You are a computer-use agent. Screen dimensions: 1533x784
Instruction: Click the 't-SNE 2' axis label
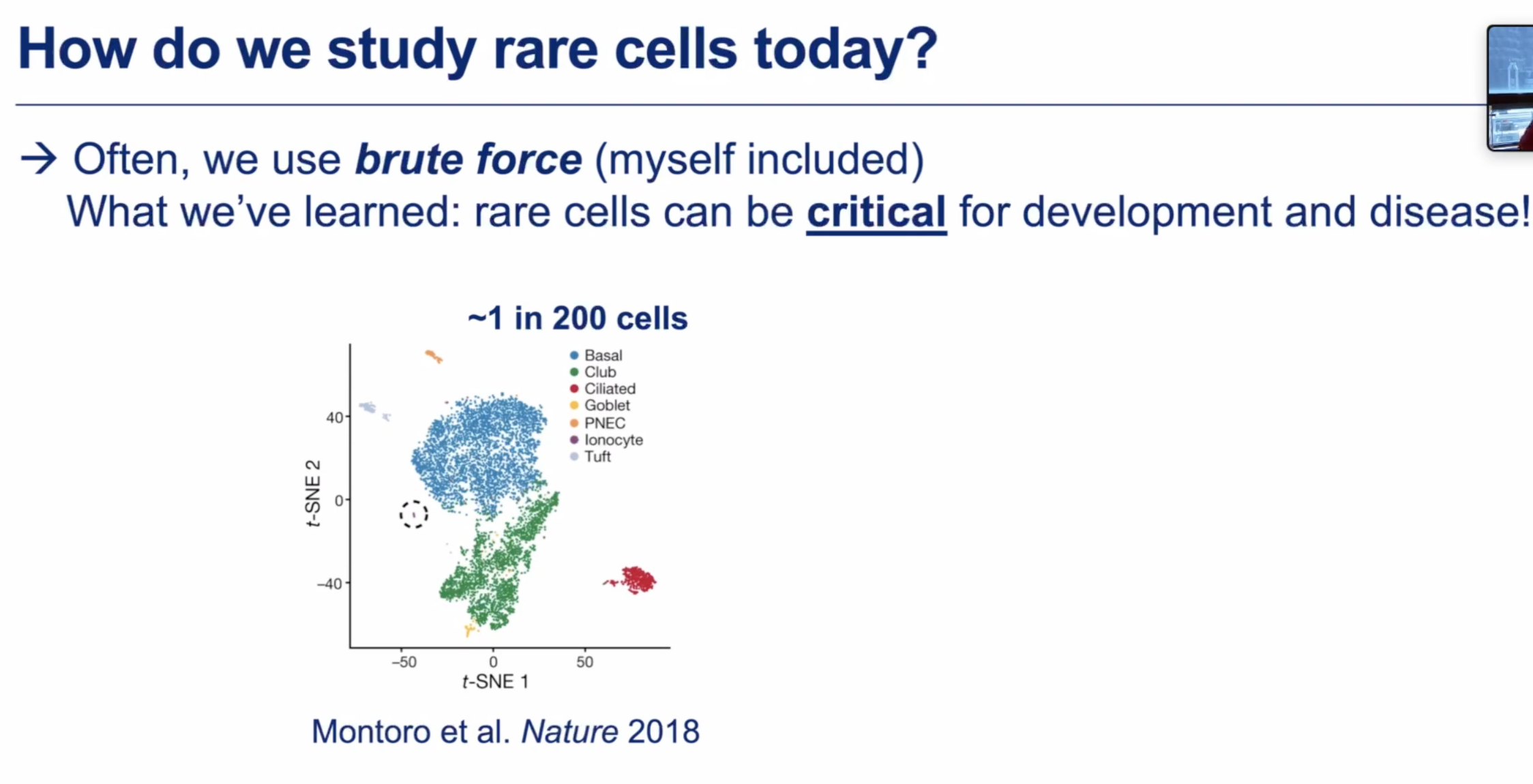312,494
